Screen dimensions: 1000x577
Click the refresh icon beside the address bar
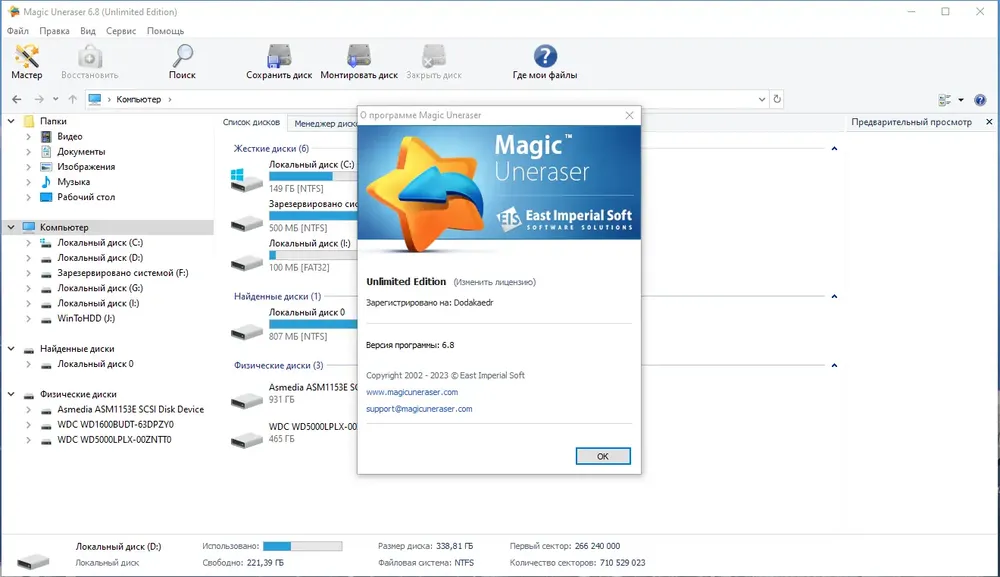click(777, 99)
